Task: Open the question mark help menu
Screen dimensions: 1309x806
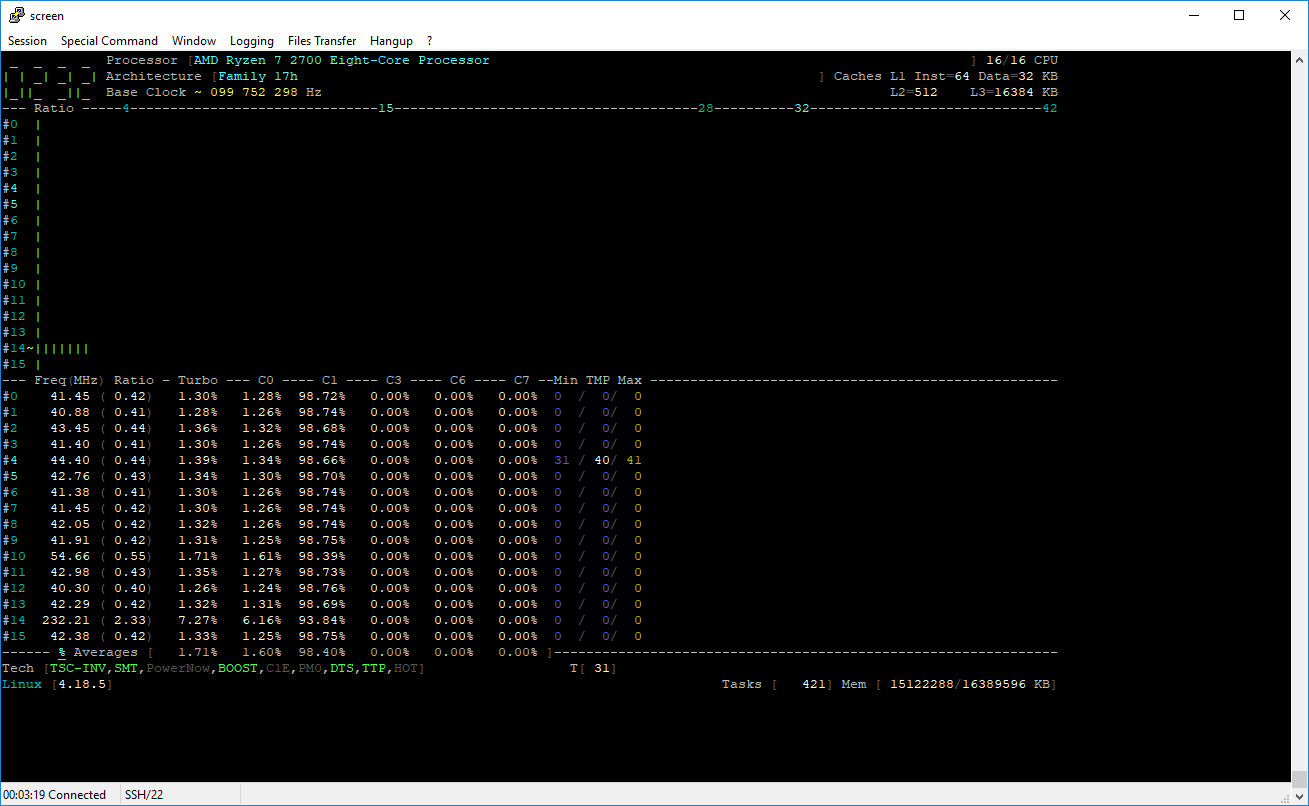Action: (x=429, y=41)
